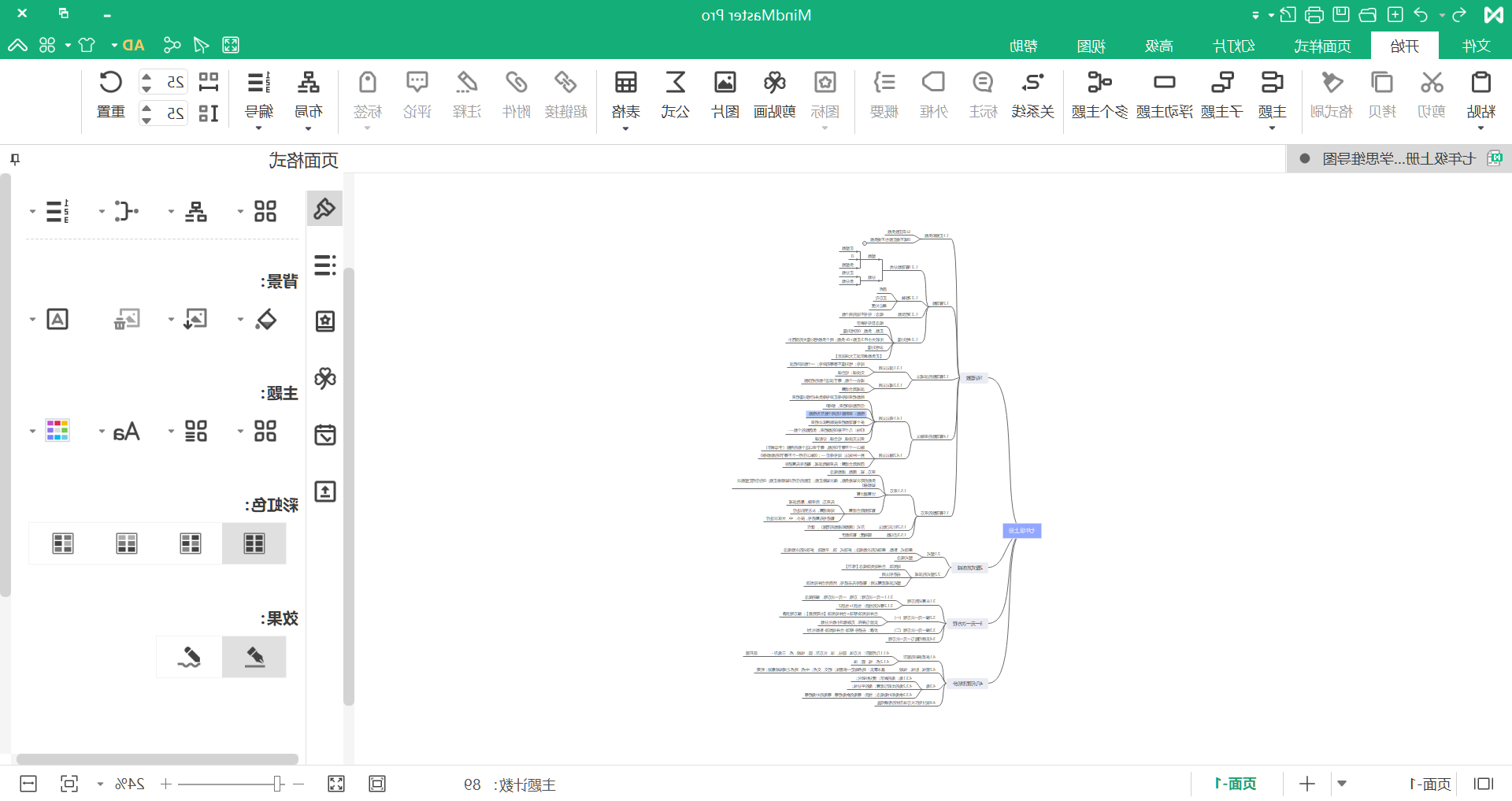The height and width of the screenshot is (801, 1512).
Task: Click the send/publish paper-plane icon
Action: click(x=202, y=45)
